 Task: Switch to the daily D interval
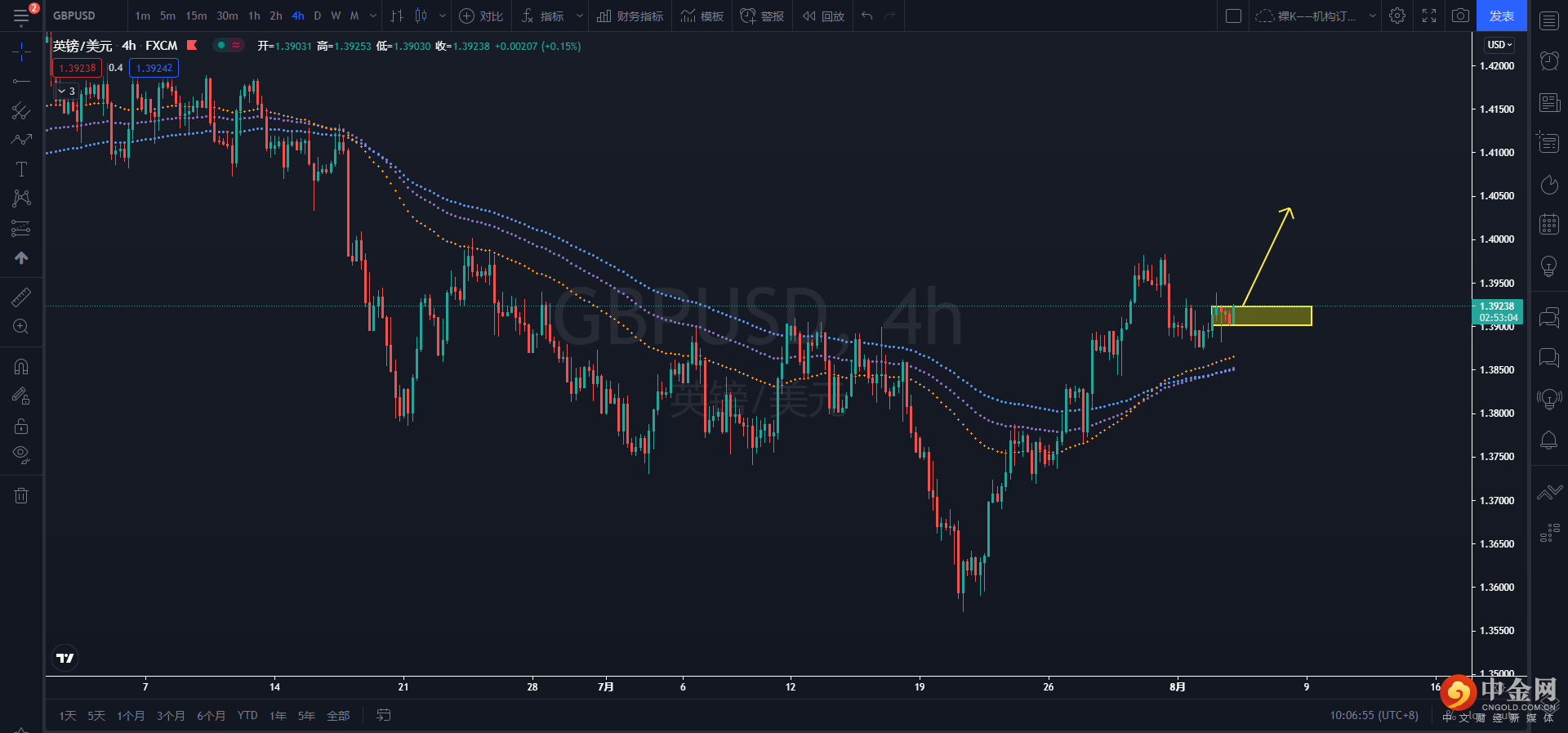coord(318,16)
